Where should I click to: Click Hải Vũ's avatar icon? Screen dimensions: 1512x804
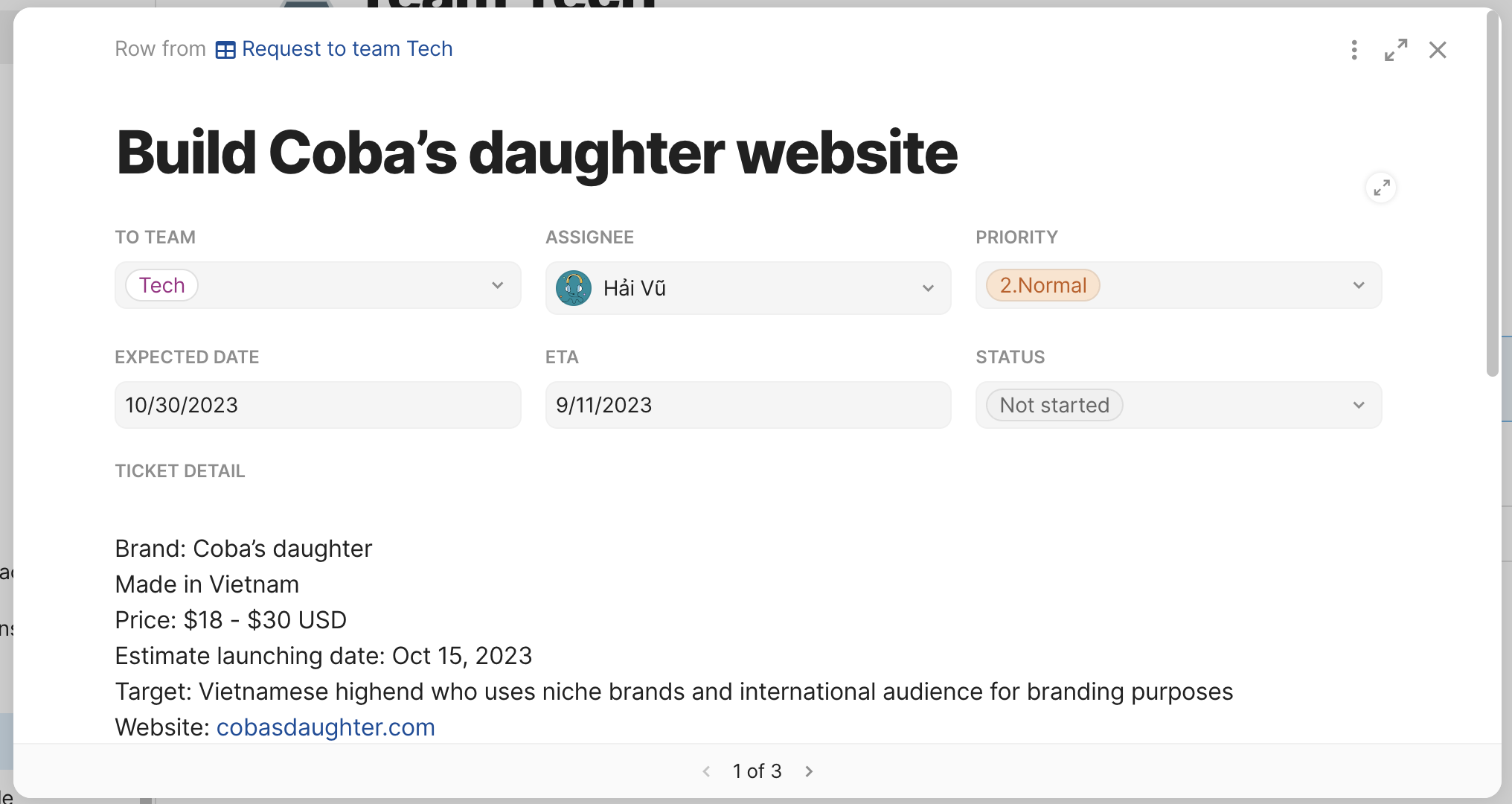574,288
